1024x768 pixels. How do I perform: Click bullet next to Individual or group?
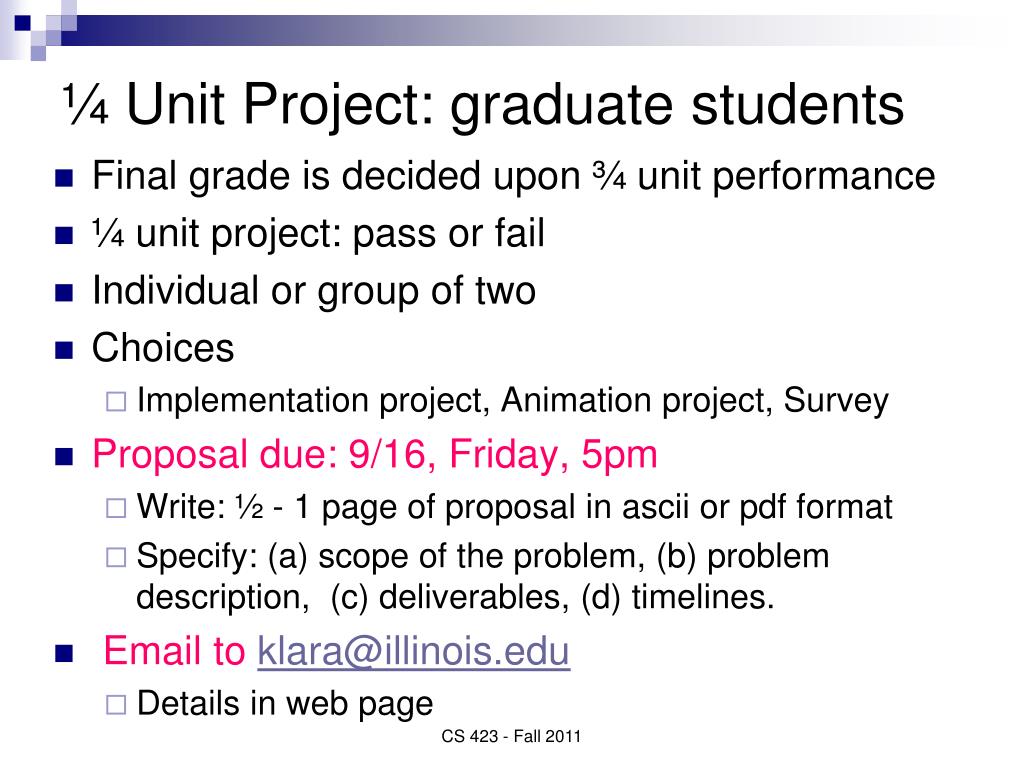click(64, 293)
